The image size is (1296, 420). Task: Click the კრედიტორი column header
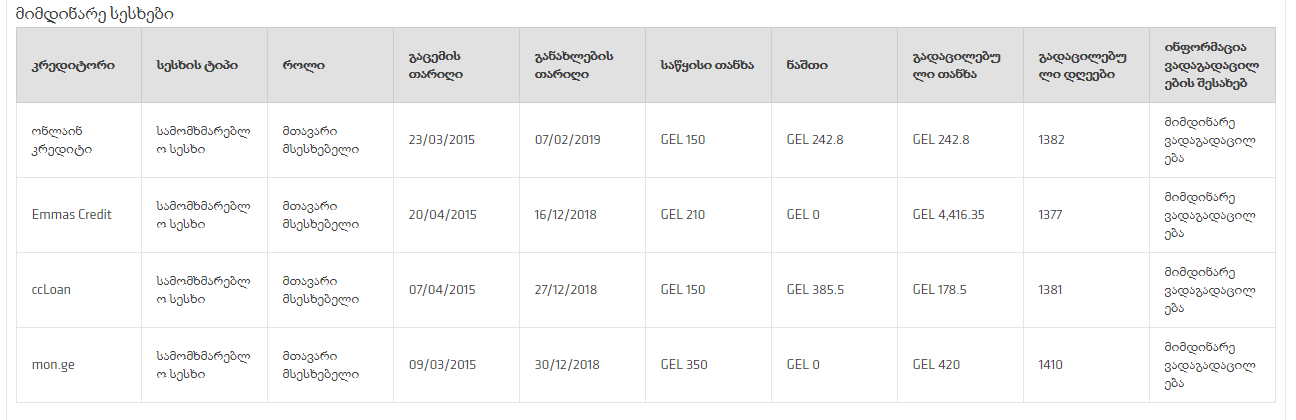point(73,65)
